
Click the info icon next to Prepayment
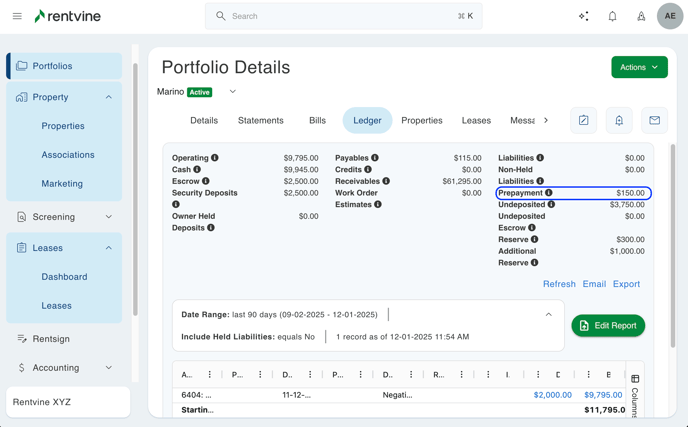click(549, 193)
